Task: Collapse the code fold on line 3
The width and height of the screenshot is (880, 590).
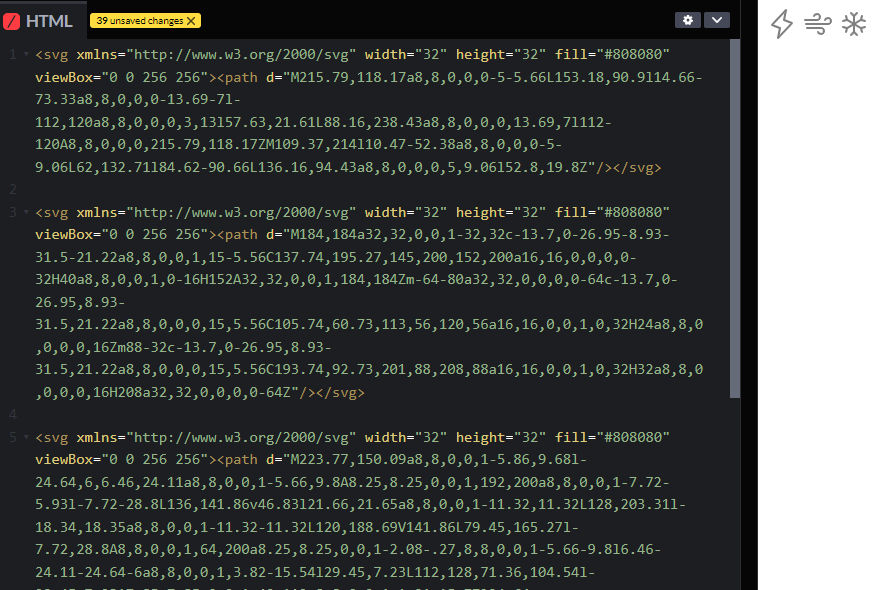Action: point(26,212)
